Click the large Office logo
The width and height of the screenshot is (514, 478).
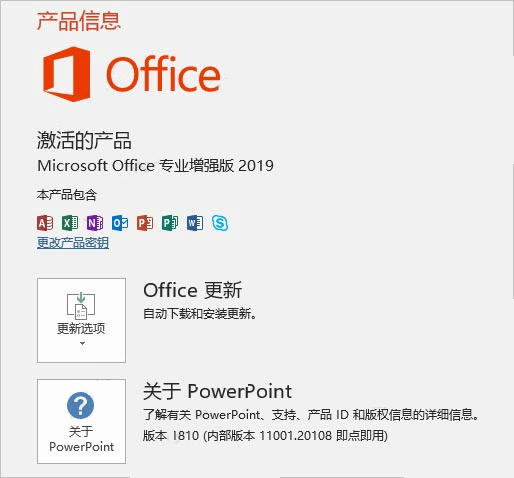click(132, 74)
